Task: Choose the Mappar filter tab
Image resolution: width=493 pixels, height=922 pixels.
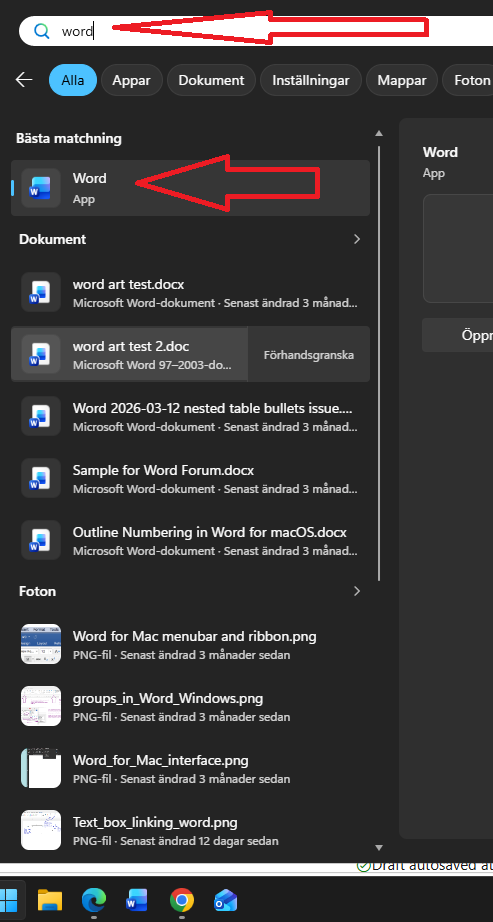Action: (402, 81)
